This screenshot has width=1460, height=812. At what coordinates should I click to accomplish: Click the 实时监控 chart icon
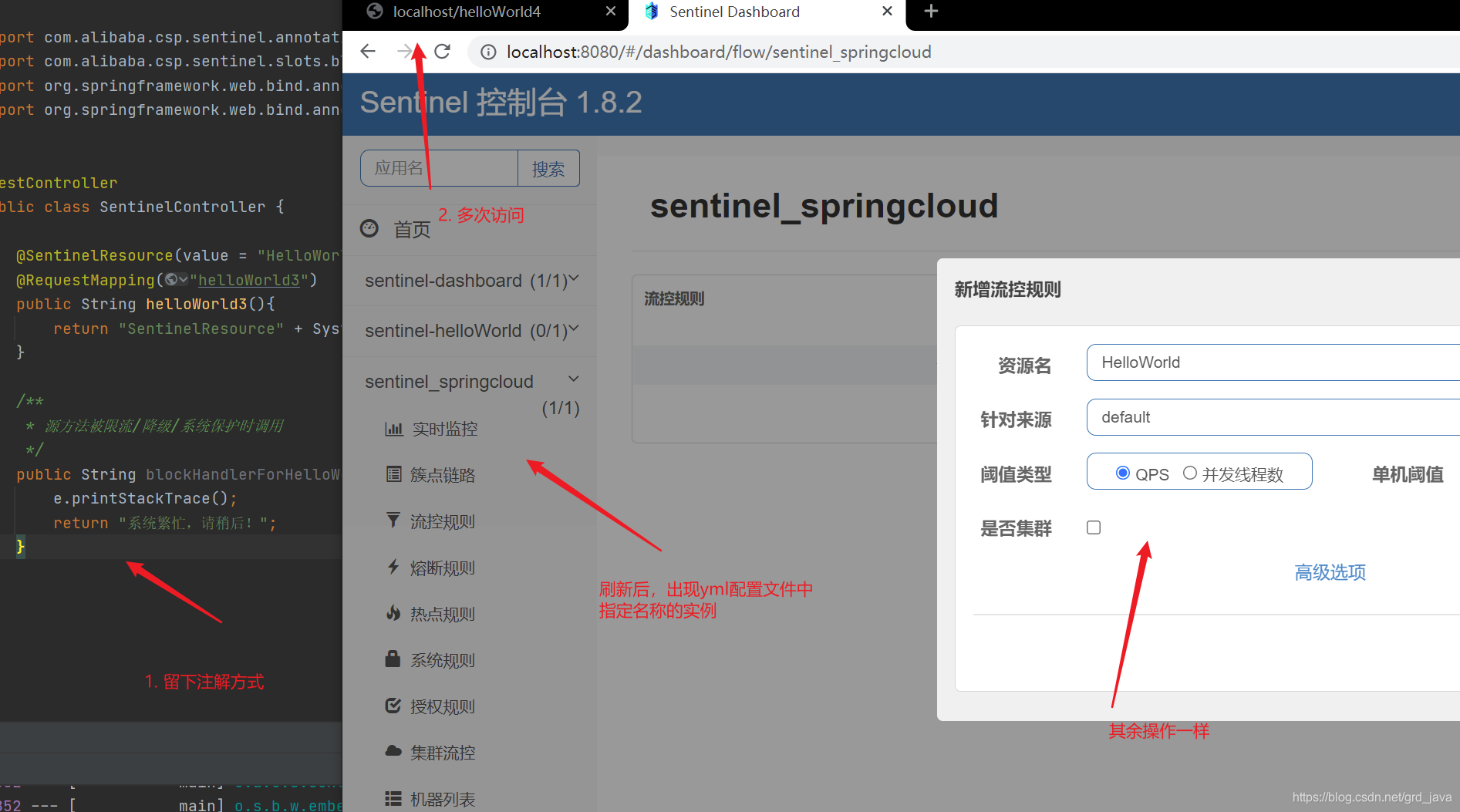coord(393,429)
